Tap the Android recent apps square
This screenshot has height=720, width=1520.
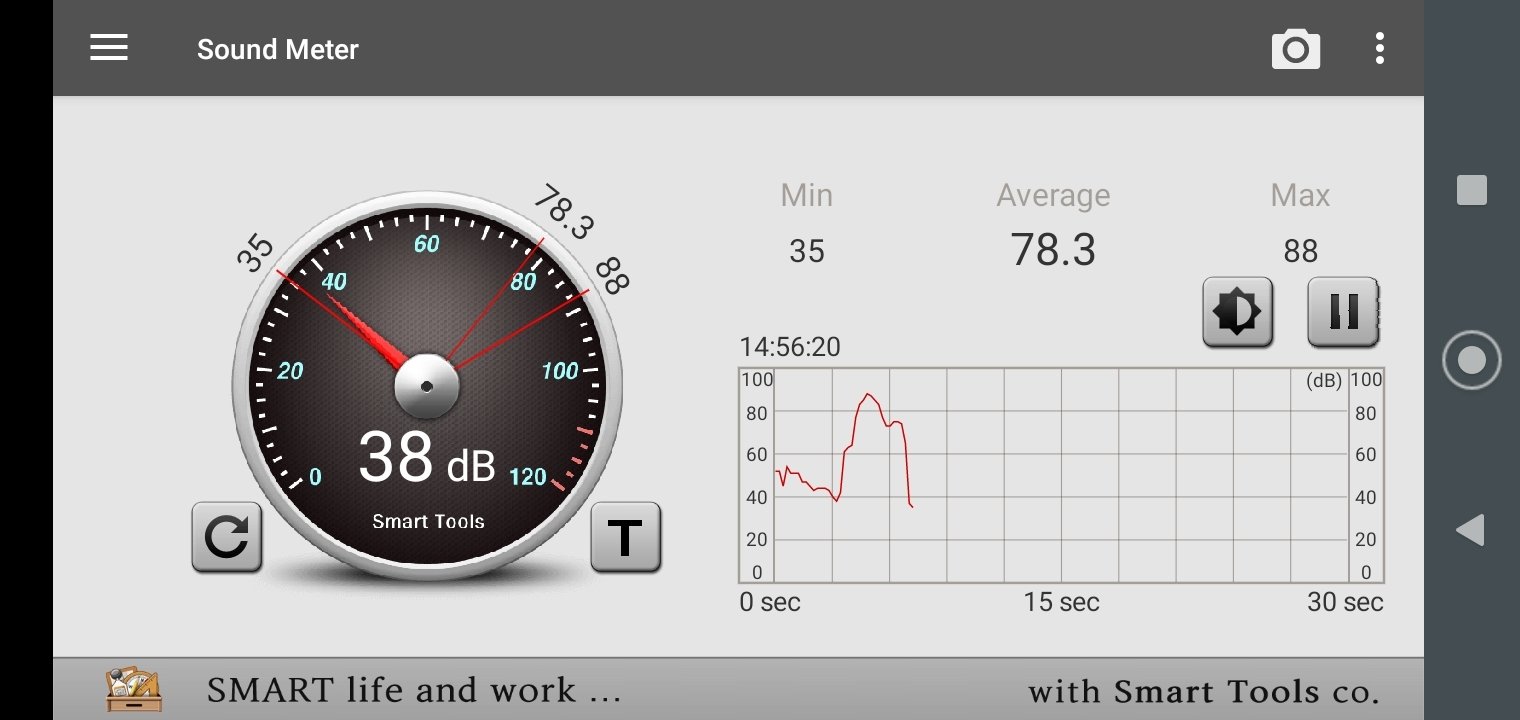1471,190
